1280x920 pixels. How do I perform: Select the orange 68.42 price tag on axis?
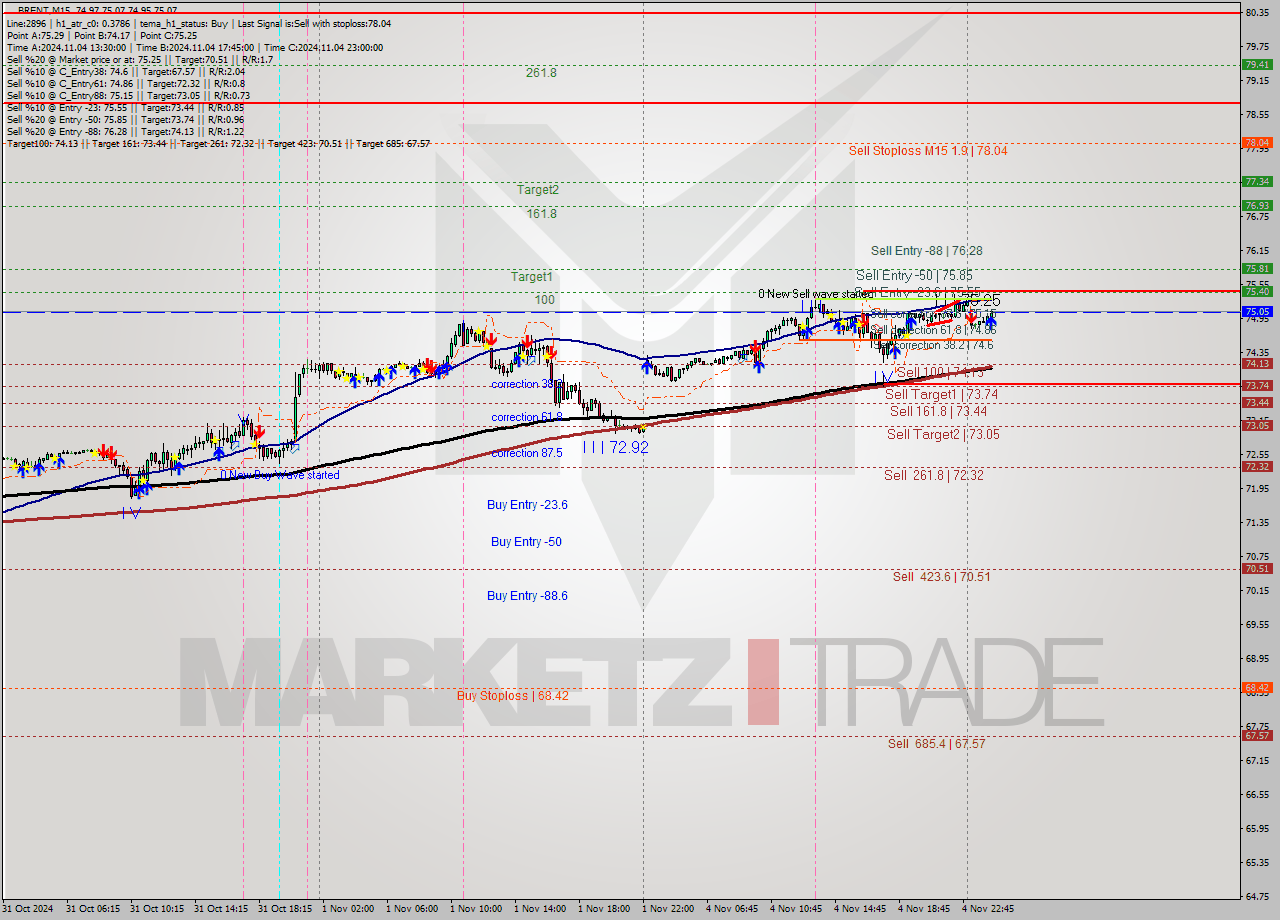tap(1256, 687)
